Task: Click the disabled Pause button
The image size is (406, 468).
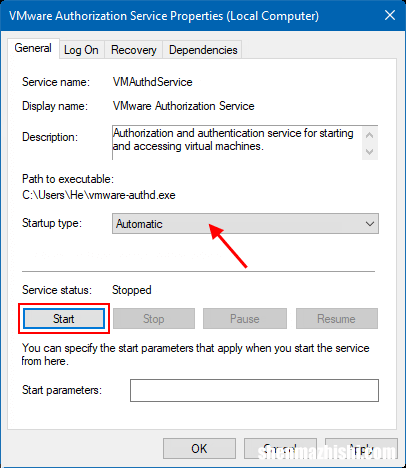Action: [x=245, y=319]
